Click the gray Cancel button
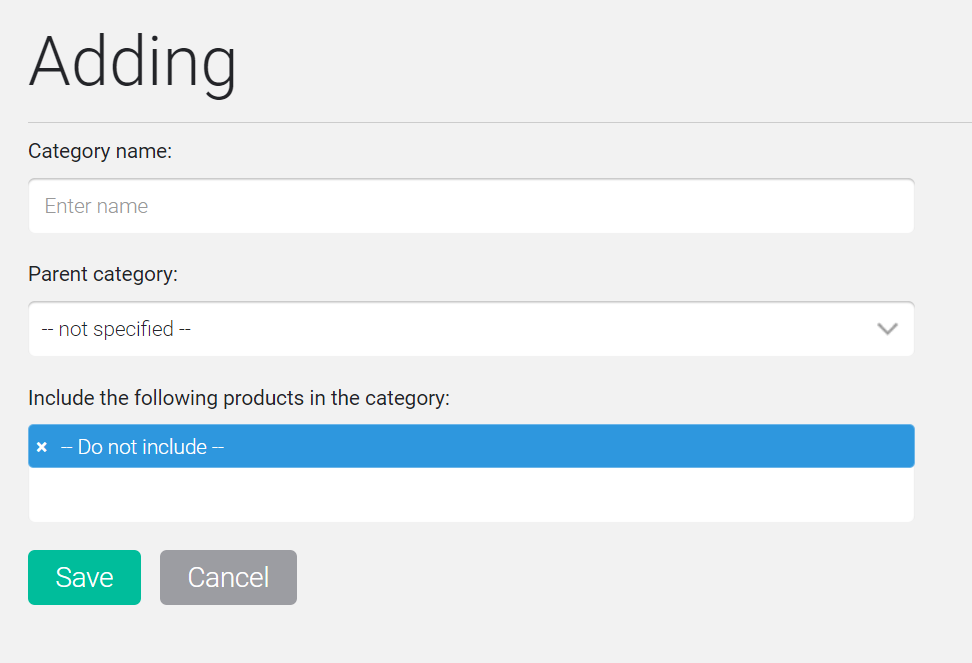This screenshot has width=972, height=663. point(228,577)
